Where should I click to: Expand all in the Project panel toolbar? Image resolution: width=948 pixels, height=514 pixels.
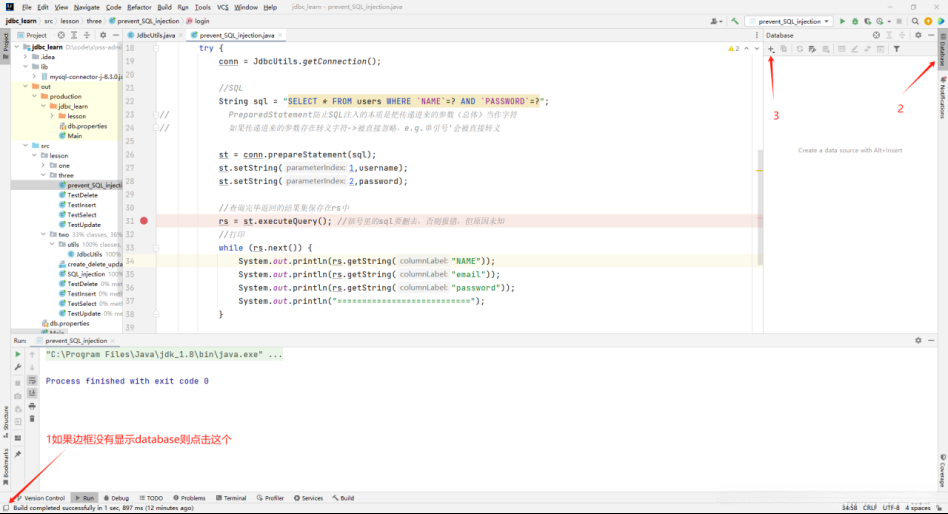[74, 35]
